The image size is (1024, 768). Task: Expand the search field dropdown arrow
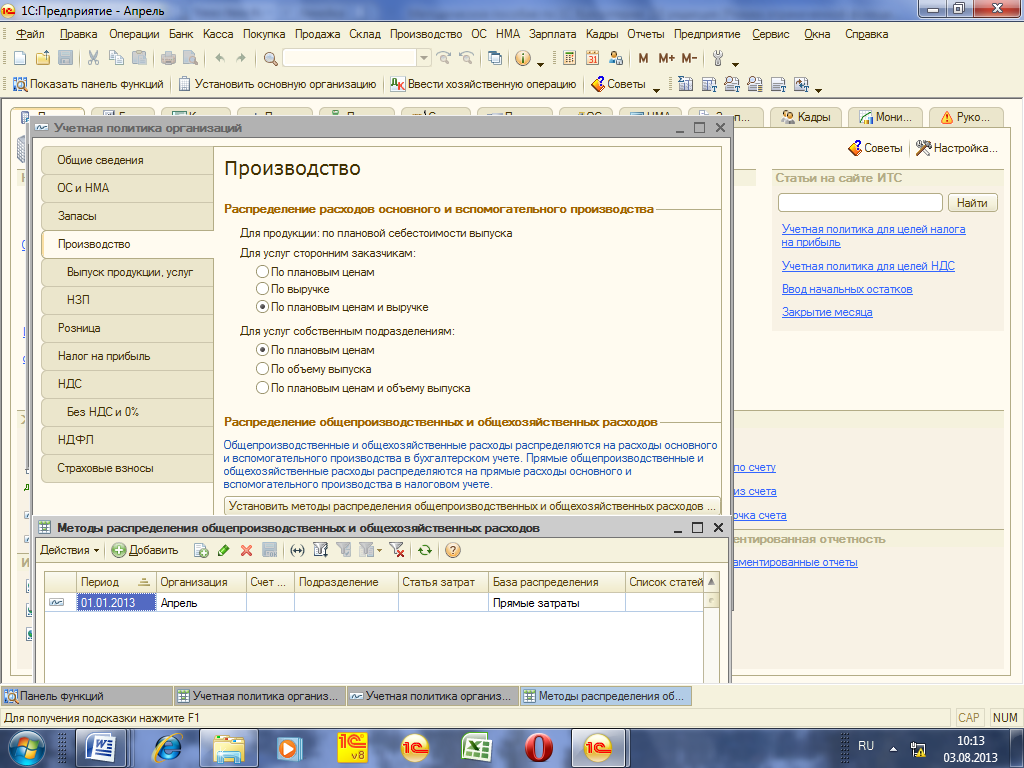(x=424, y=58)
